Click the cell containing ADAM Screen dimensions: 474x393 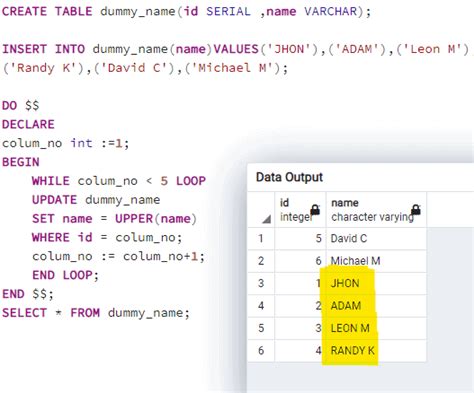376,306
